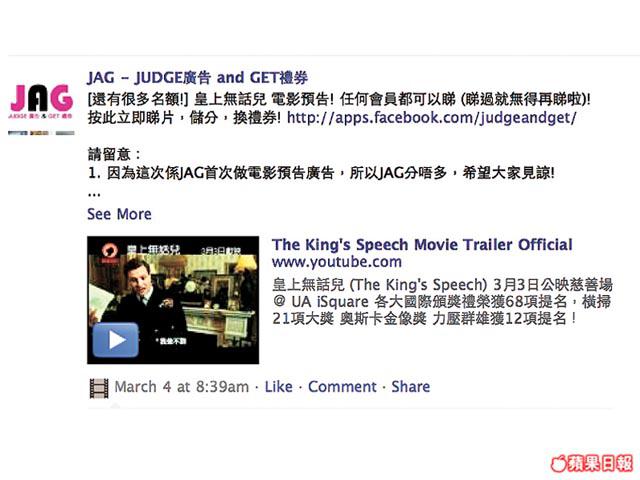Click the pink JAG logo avatar

[41, 100]
